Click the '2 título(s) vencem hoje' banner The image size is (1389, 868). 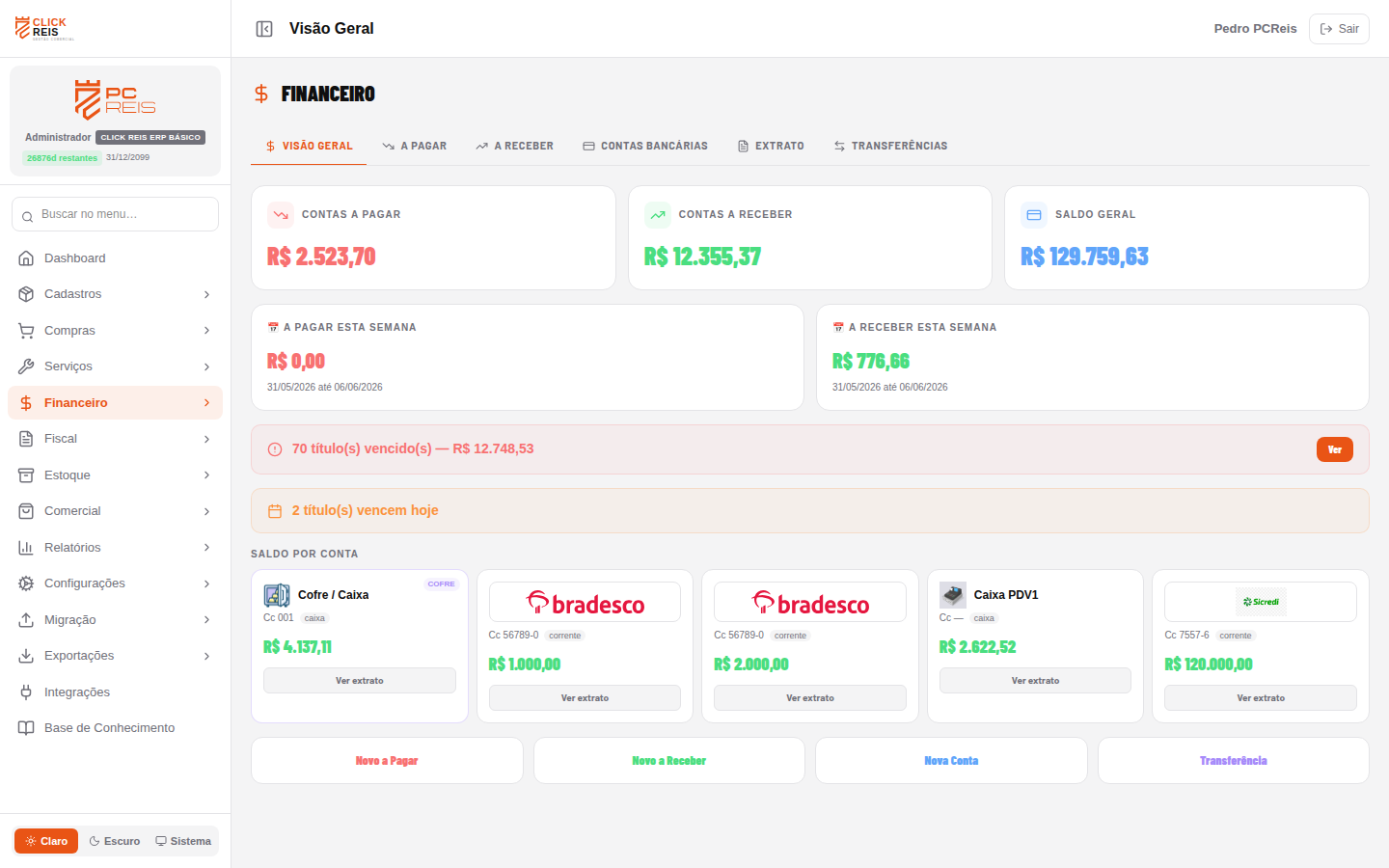click(x=810, y=511)
